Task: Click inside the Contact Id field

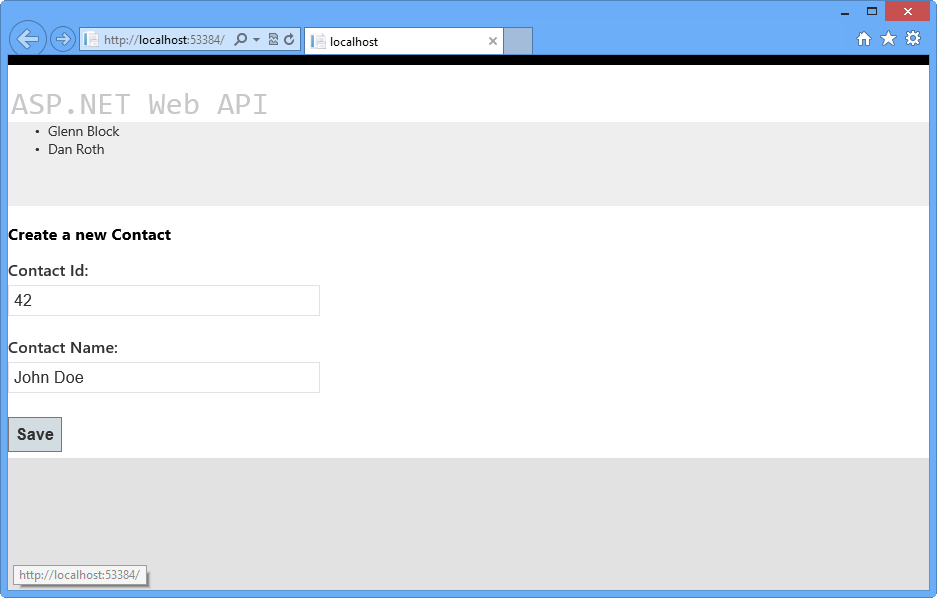Action: pyautogui.click(x=164, y=300)
